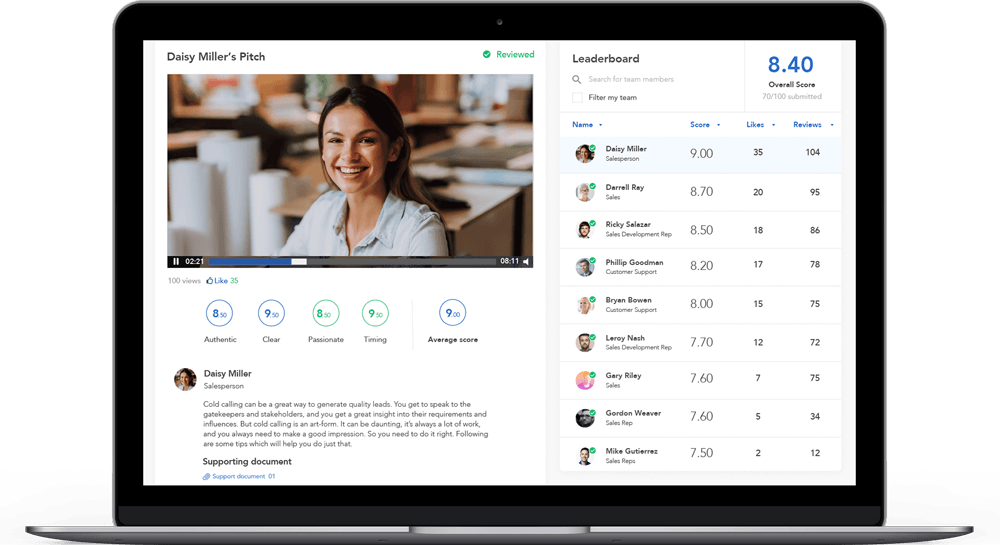Sort leaderboard by Reviews column
Viewport: 1000px width, 545px height.
point(813,125)
